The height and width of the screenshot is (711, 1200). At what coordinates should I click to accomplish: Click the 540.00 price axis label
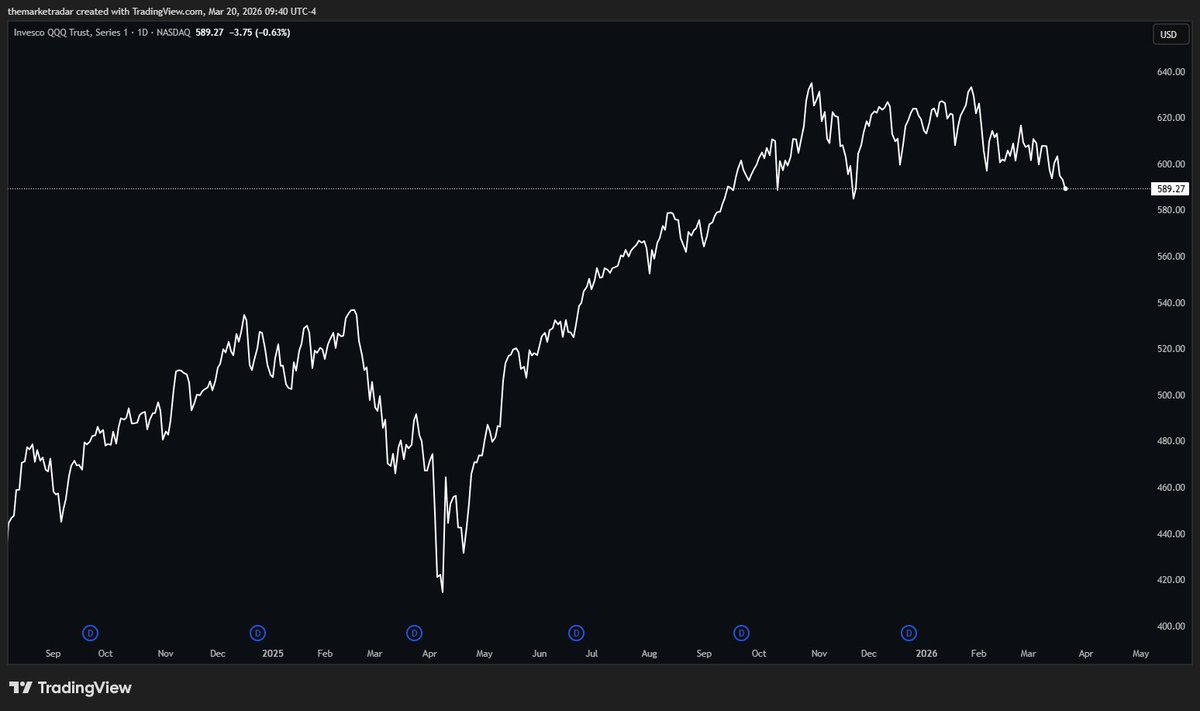point(1171,303)
